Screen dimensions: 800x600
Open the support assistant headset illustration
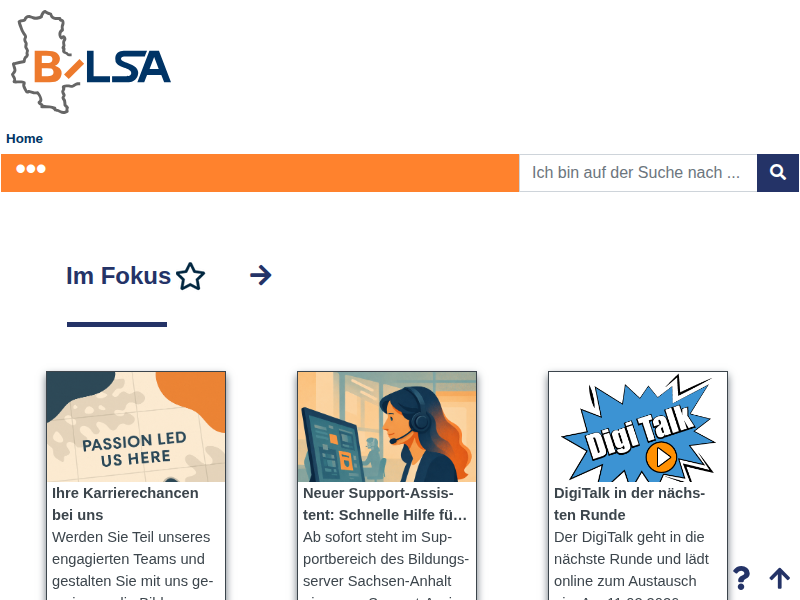pyautogui.click(x=387, y=427)
